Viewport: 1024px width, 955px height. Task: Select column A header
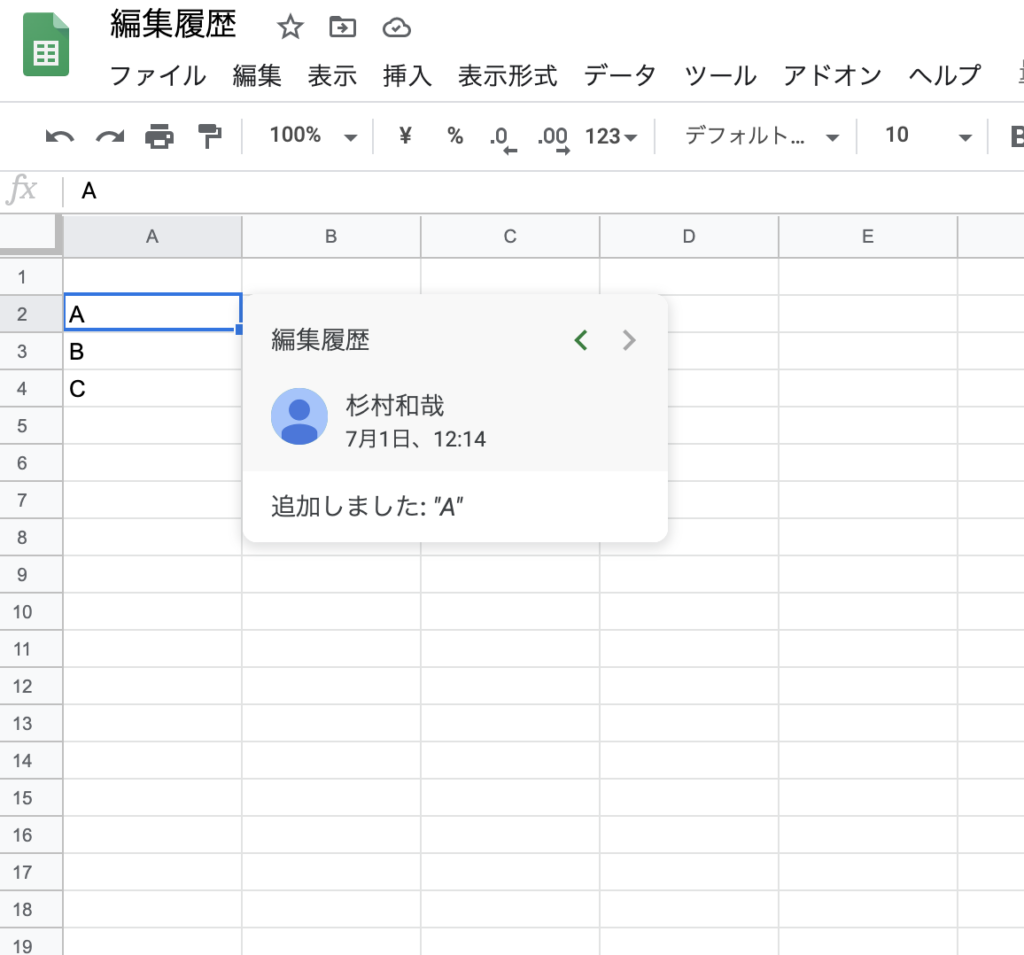pyautogui.click(x=152, y=236)
